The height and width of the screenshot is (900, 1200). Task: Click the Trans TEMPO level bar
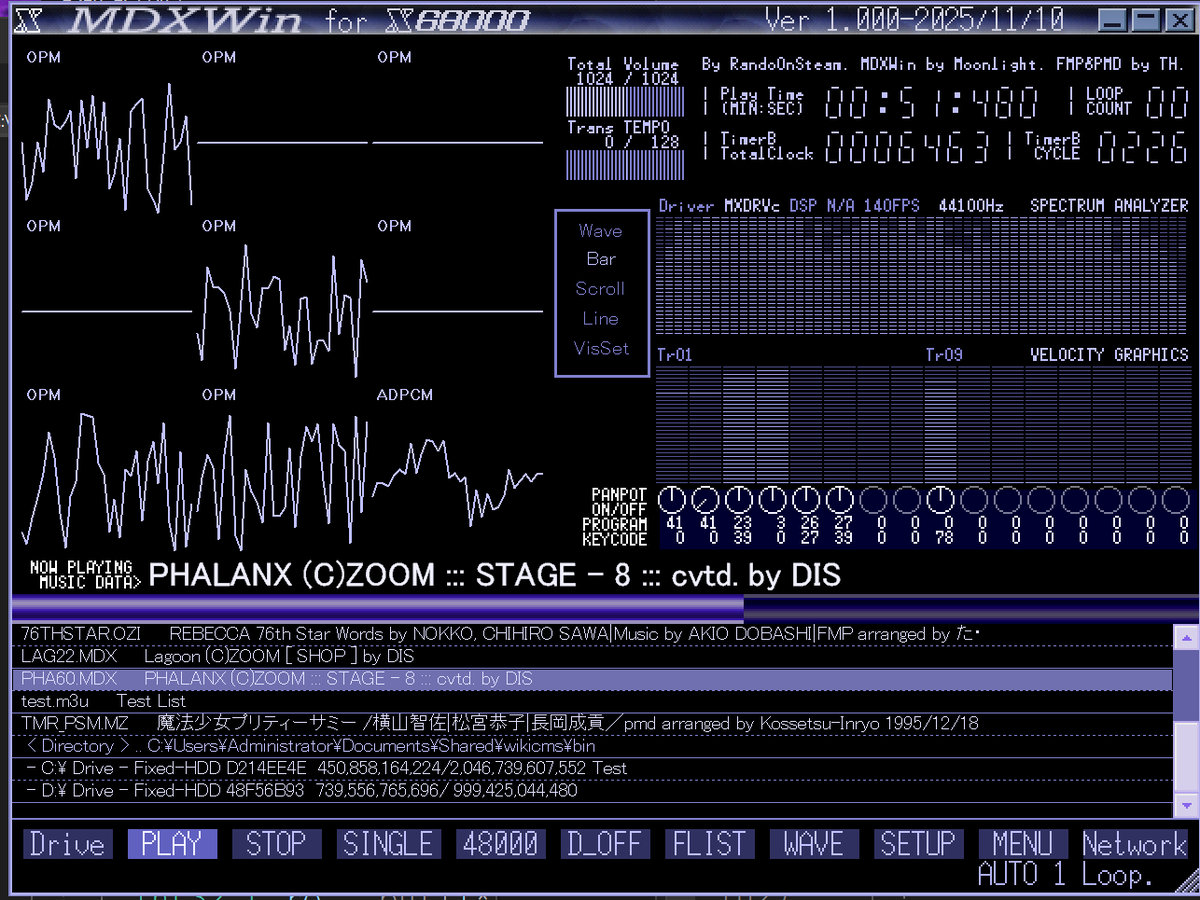click(625, 165)
